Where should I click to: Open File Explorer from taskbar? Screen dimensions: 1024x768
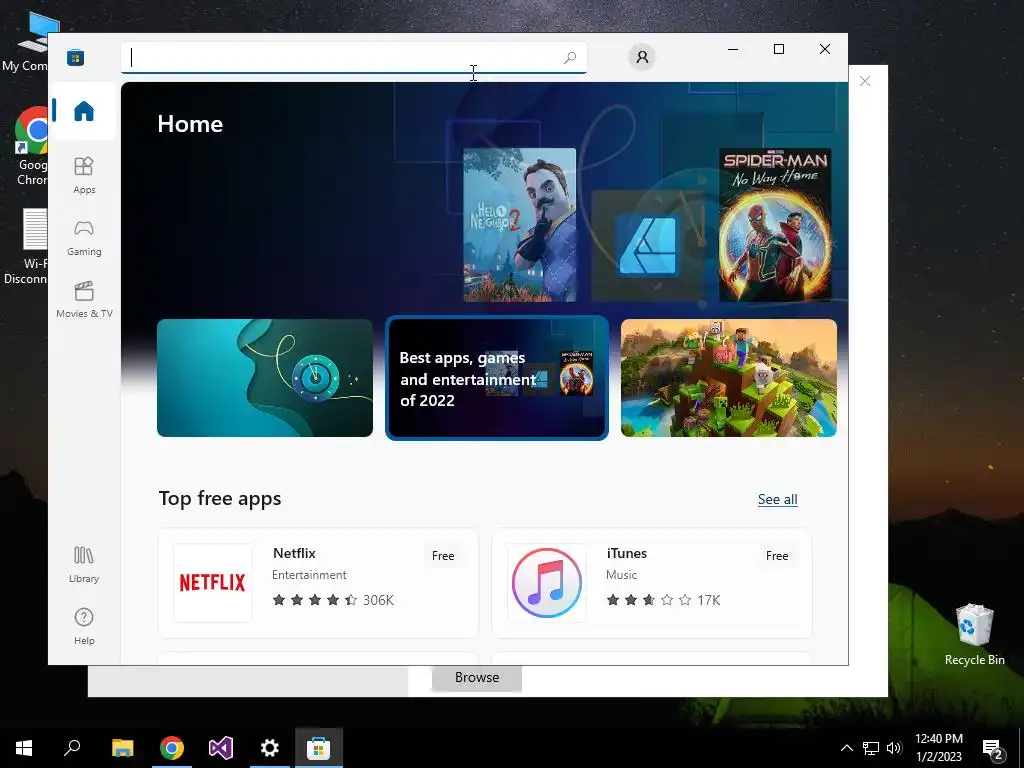[122, 748]
